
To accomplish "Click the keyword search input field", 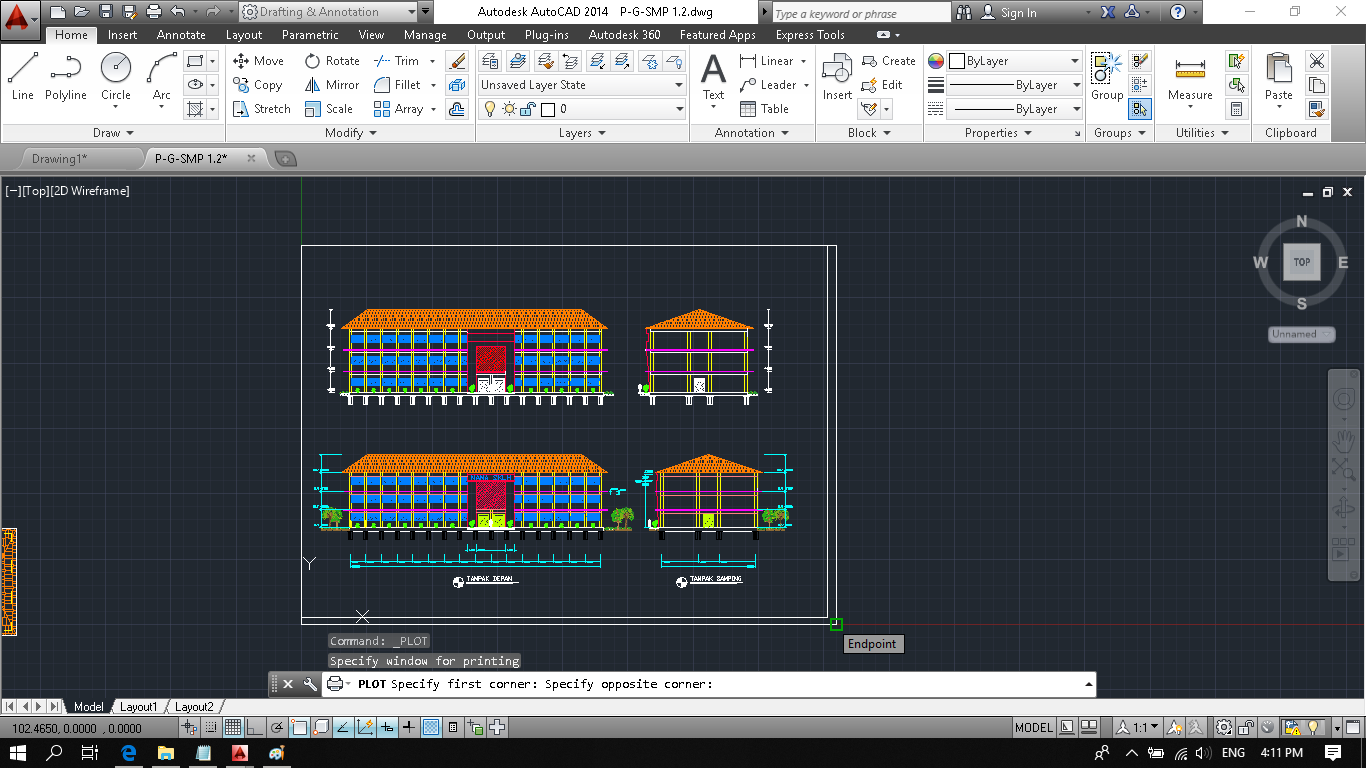I will (x=860, y=13).
